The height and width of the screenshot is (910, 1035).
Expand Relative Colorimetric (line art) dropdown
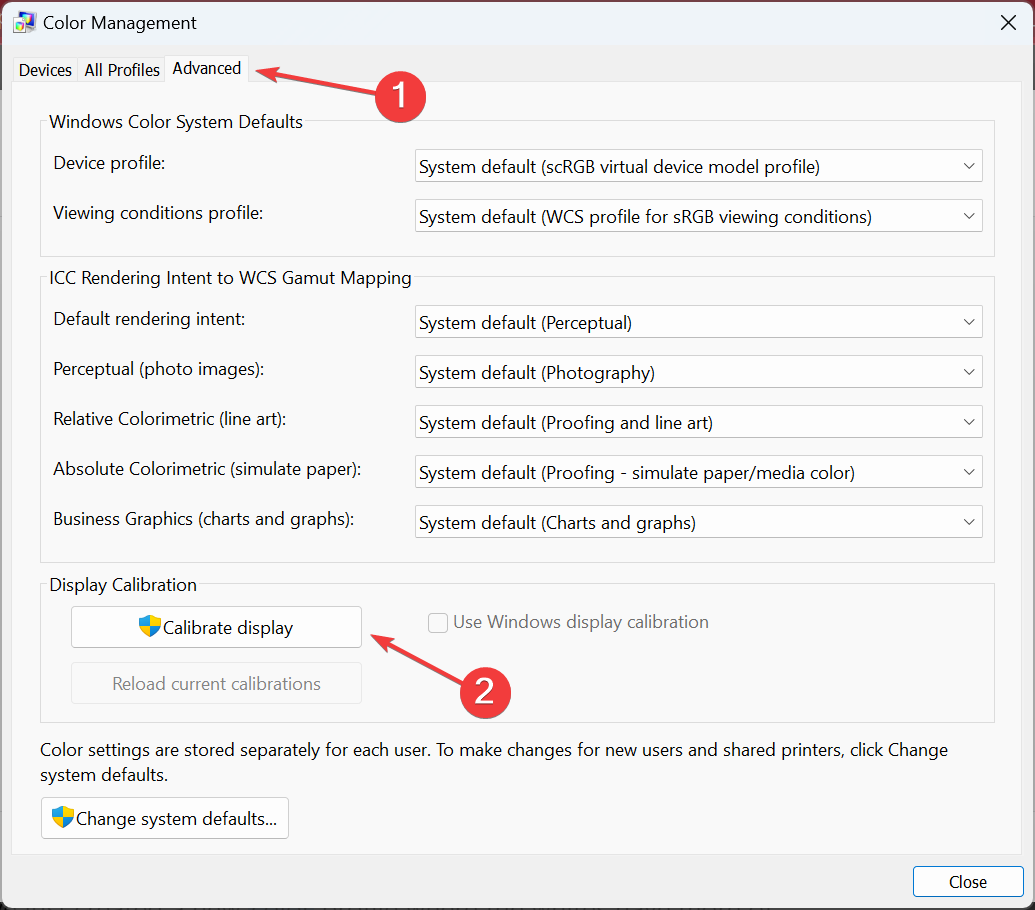698,422
